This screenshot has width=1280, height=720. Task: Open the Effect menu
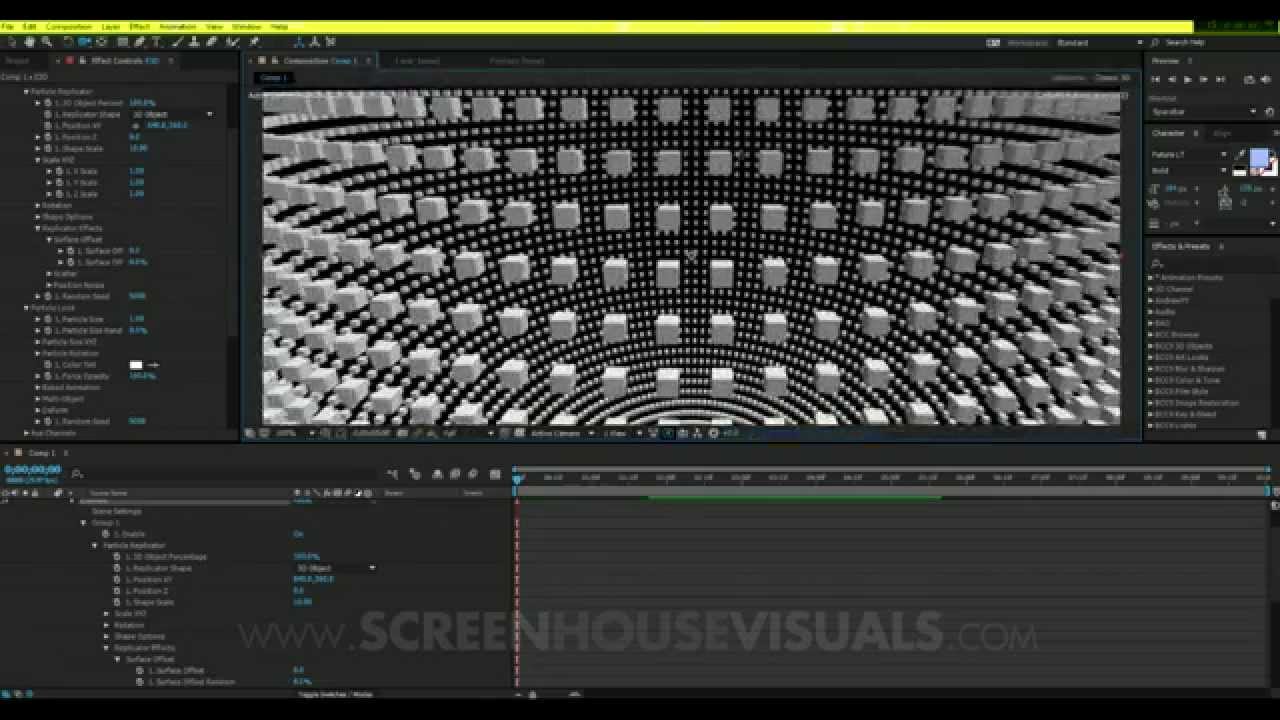(140, 26)
